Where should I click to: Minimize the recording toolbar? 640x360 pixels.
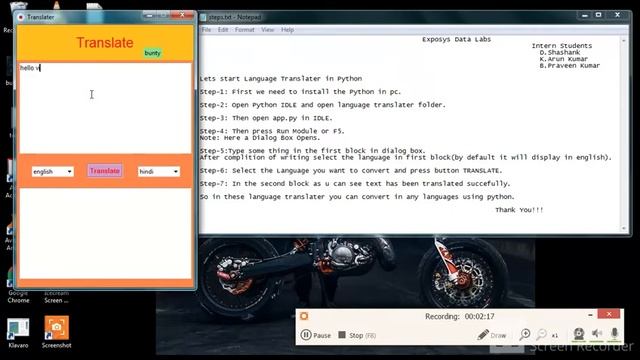pyautogui.click(x=590, y=315)
